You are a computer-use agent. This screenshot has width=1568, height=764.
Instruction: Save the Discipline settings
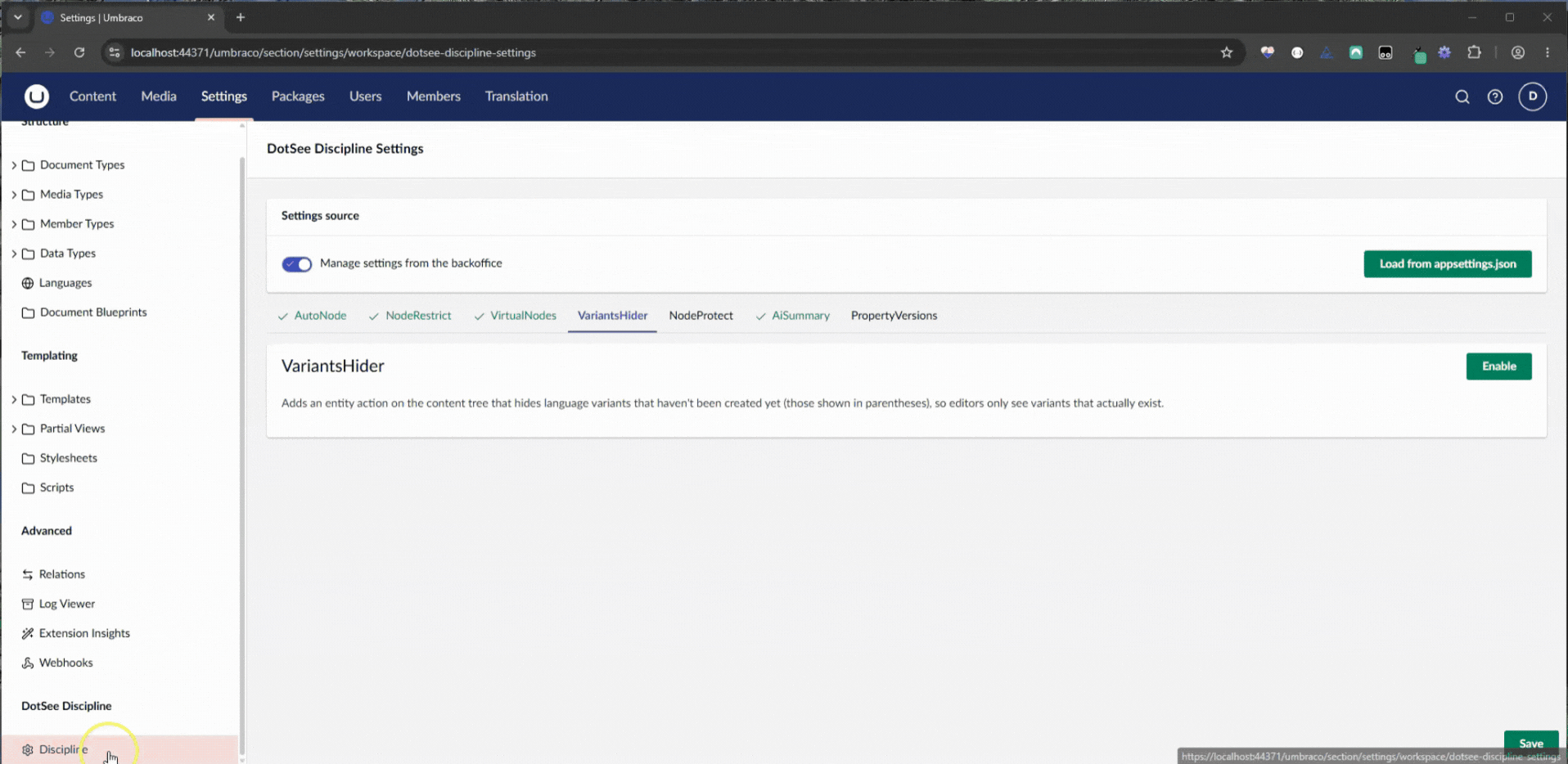1530,744
